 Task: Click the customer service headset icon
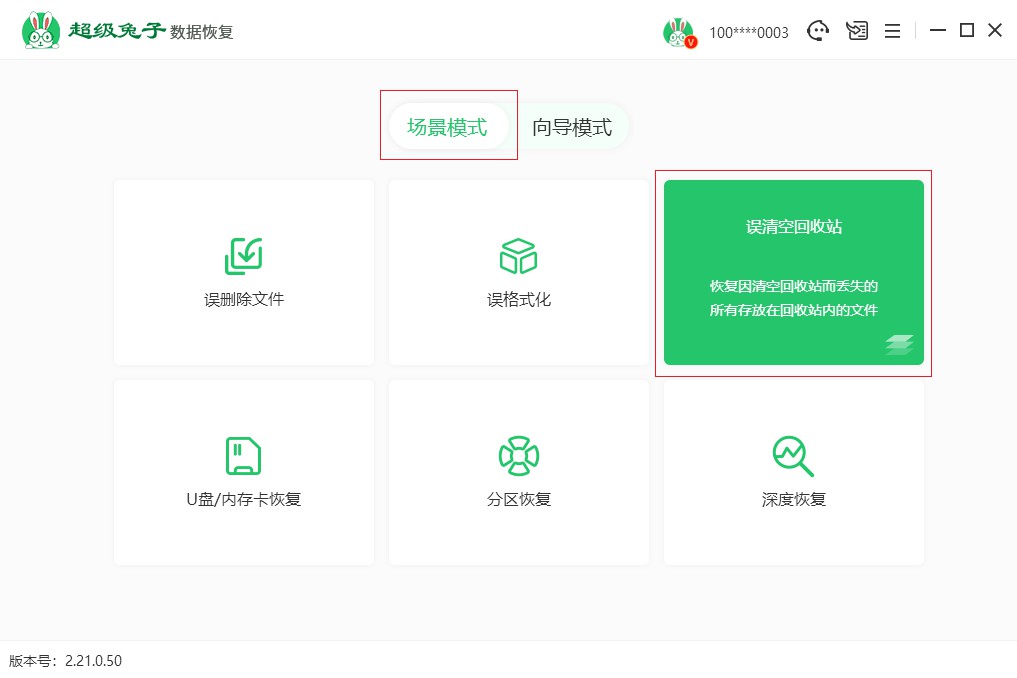point(818,31)
